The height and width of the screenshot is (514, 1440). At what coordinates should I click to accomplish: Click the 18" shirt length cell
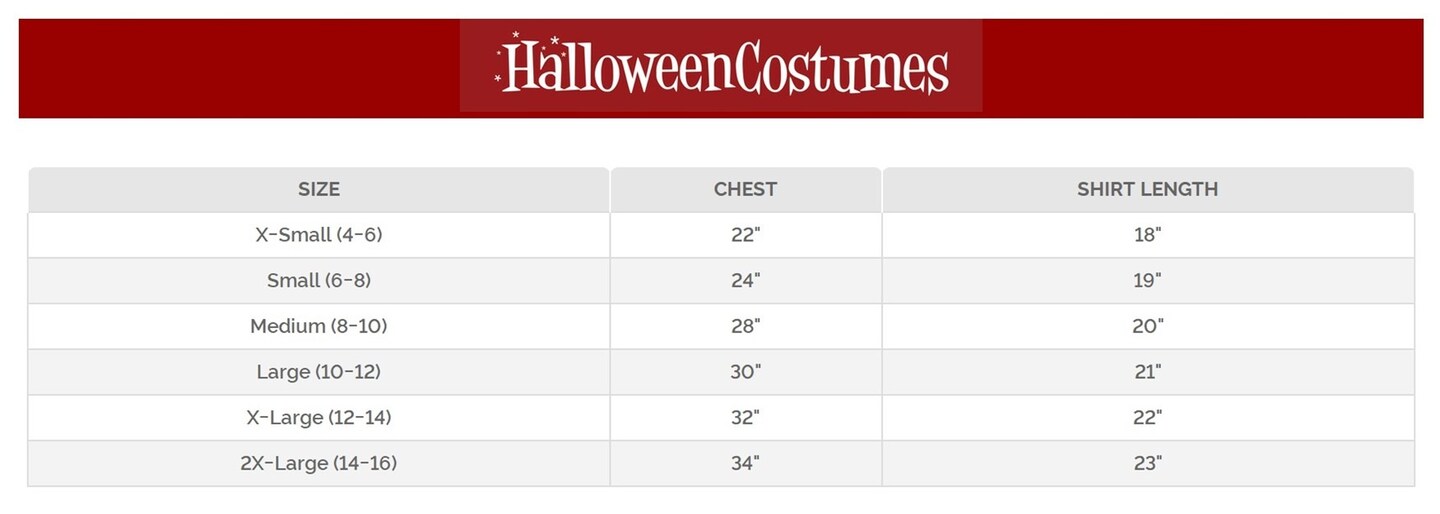pyautogui.click(x=1147, y=235)
